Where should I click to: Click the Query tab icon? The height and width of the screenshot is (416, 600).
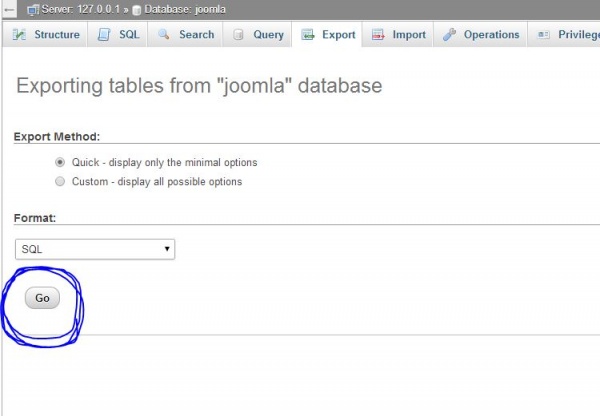pos(239,35)
